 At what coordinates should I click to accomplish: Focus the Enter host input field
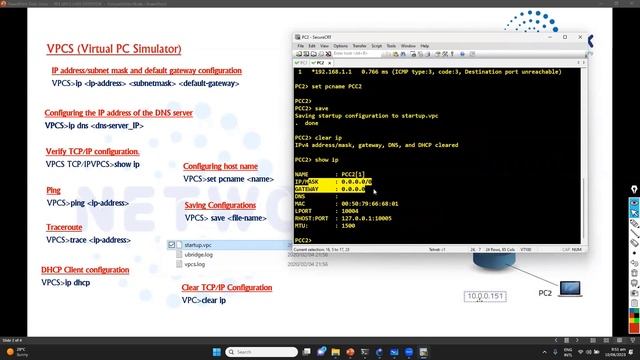pyautogui.click(x=357, y=53)
